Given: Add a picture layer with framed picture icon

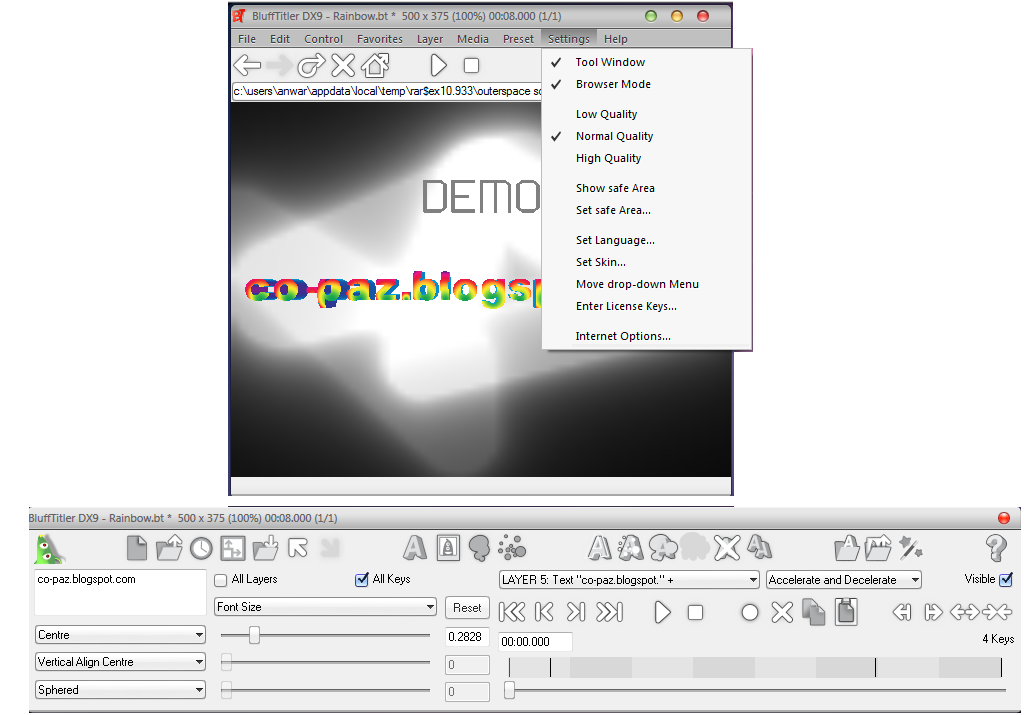Looking at the screenshot, I should (448, 548).
